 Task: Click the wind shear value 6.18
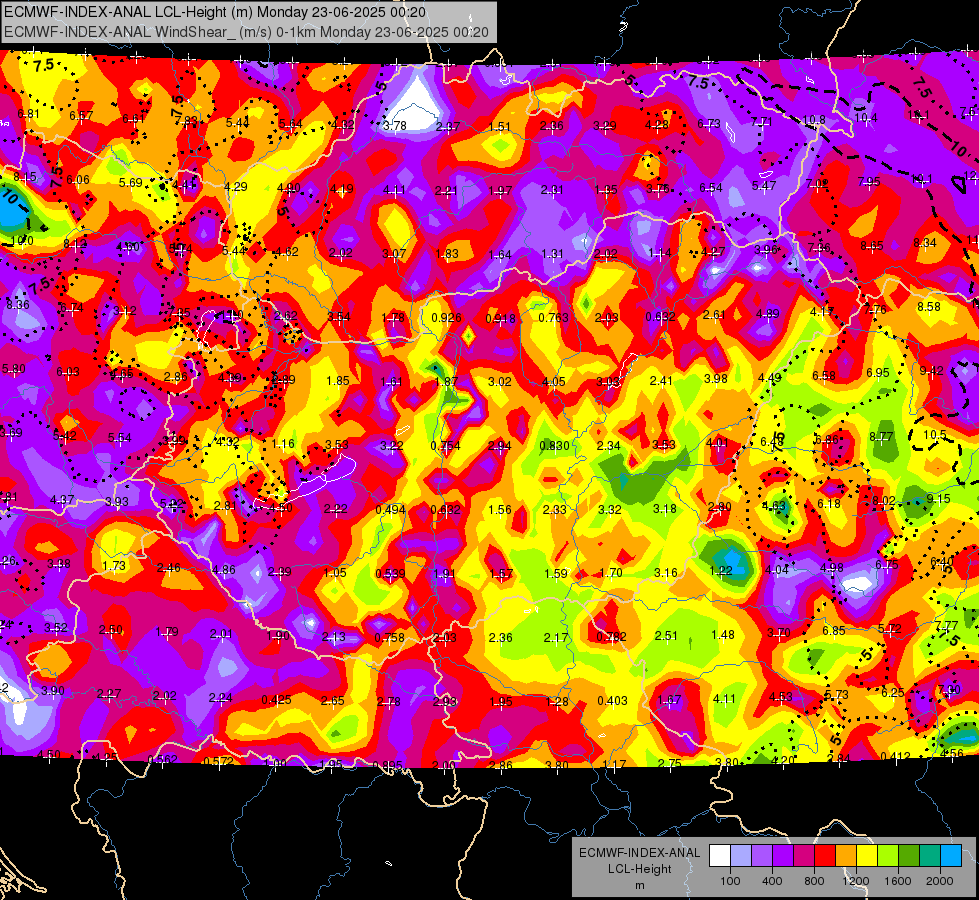829,503
